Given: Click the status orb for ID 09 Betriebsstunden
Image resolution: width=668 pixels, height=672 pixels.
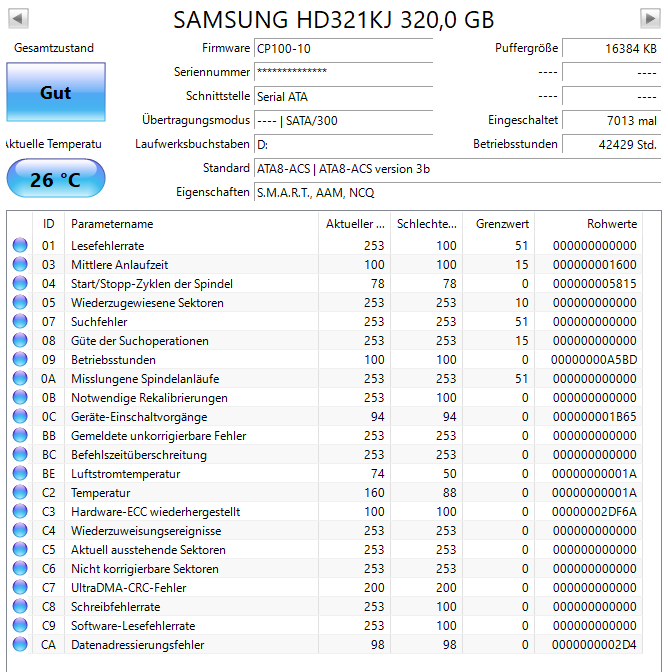Looking at the screenshot, I should point(20,359).
